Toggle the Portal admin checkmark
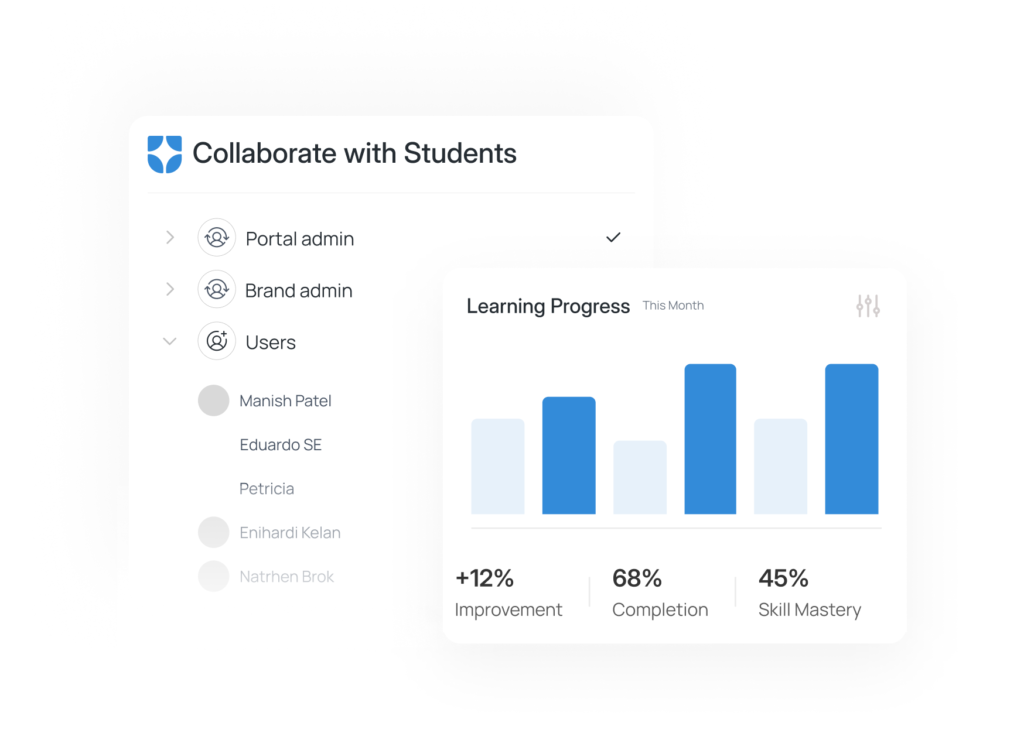The image size is (1024, 733). [x=614, y=238]
